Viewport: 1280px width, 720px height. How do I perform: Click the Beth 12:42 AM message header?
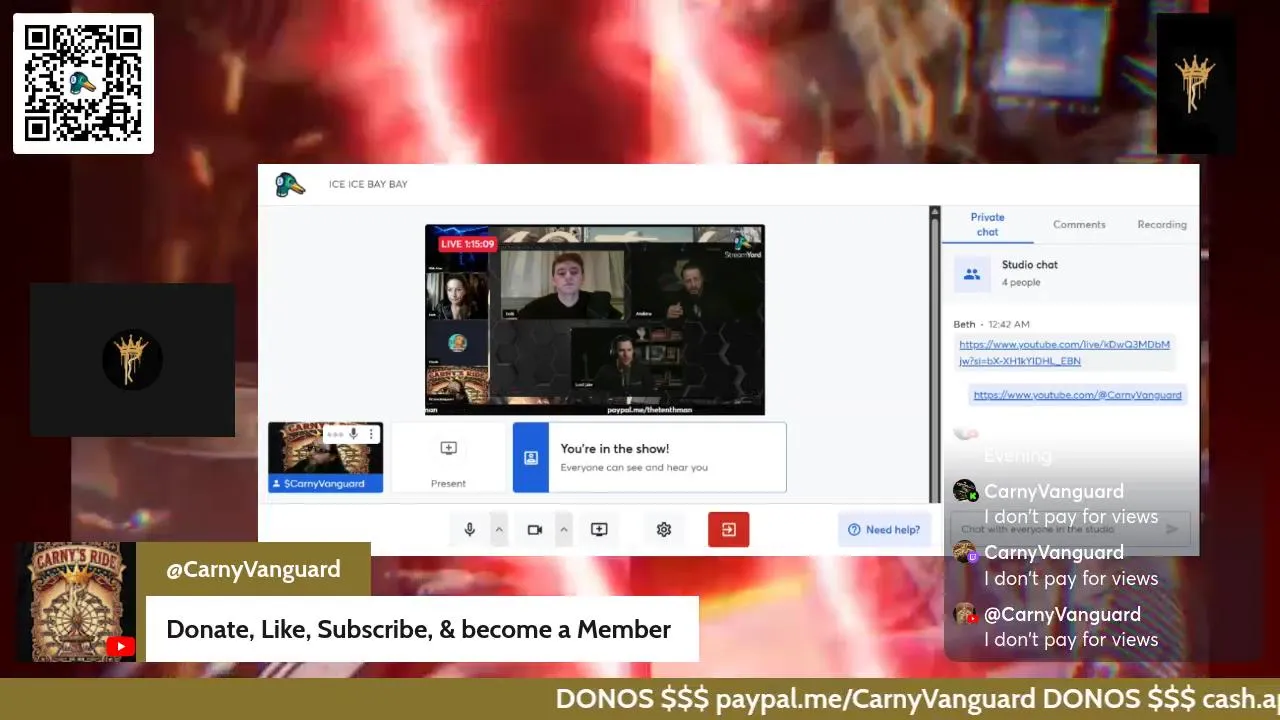tap(991, 324)
